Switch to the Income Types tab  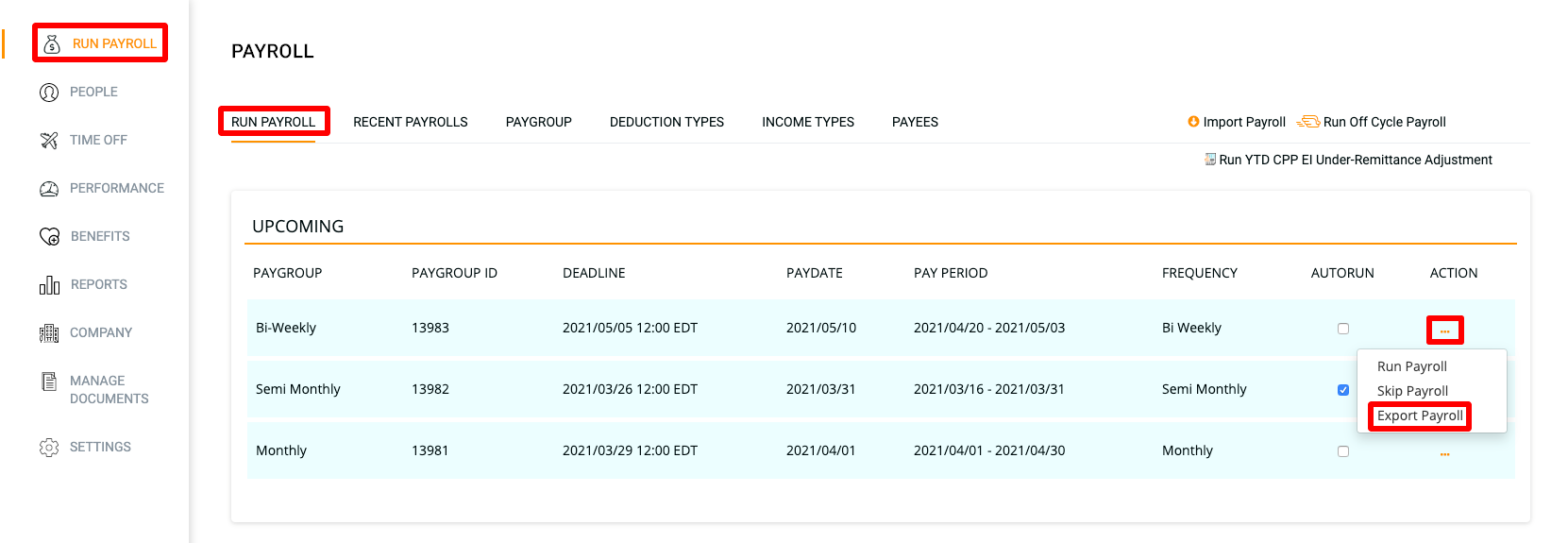click(808, 122)
